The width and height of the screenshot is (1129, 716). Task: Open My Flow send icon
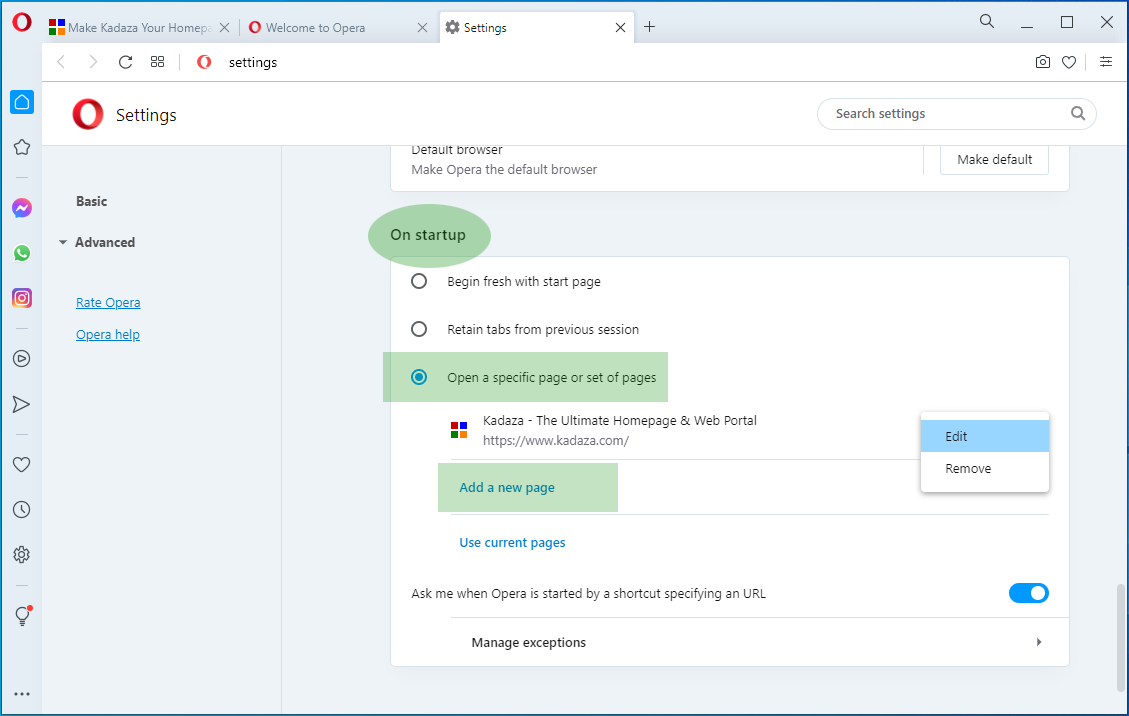click(22, 404)
